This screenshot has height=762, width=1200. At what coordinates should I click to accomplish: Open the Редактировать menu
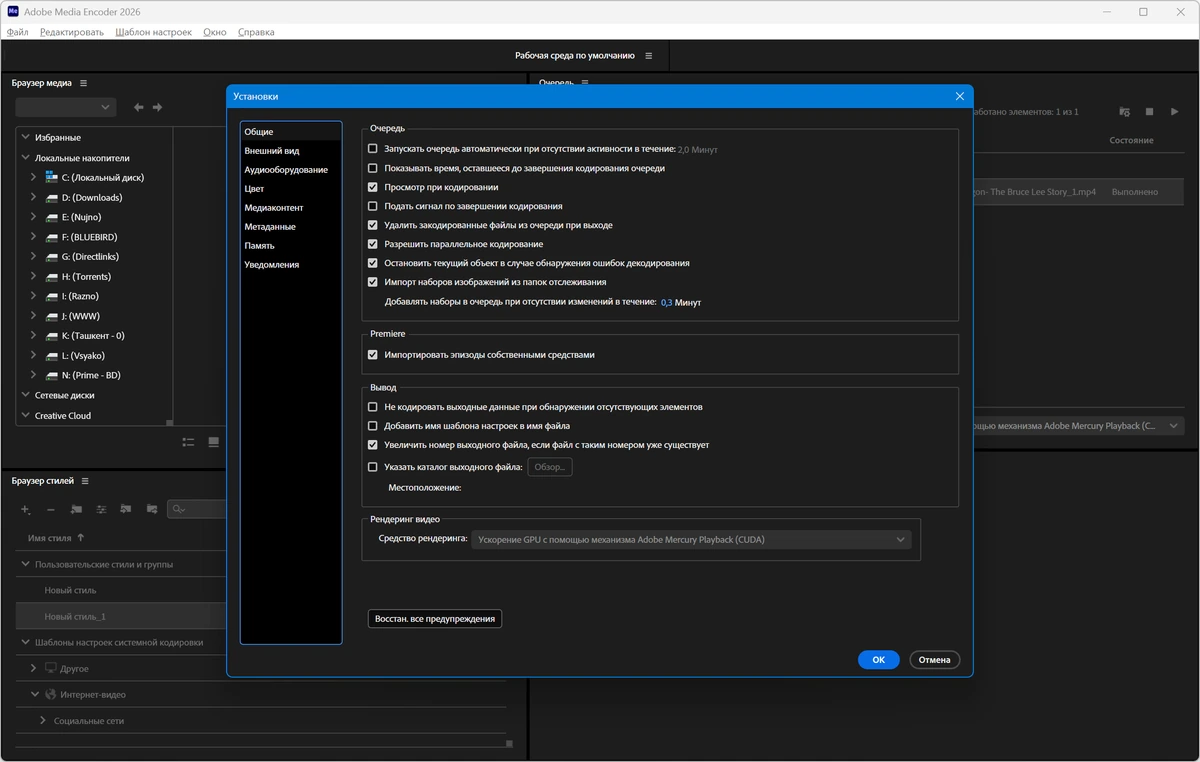72,32
